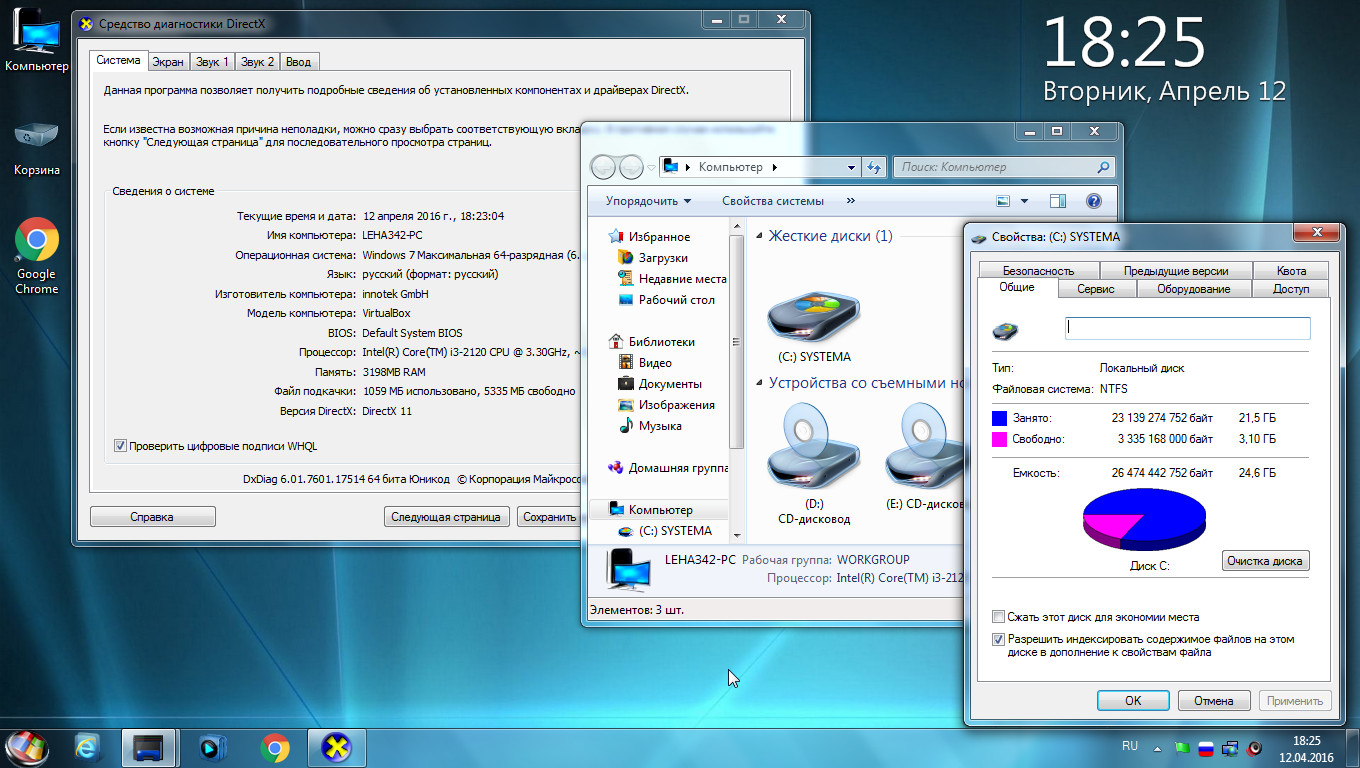1360x768 pixels.
Task: Refresh the Explorer address bar
Action: click(x=875, y=167)
